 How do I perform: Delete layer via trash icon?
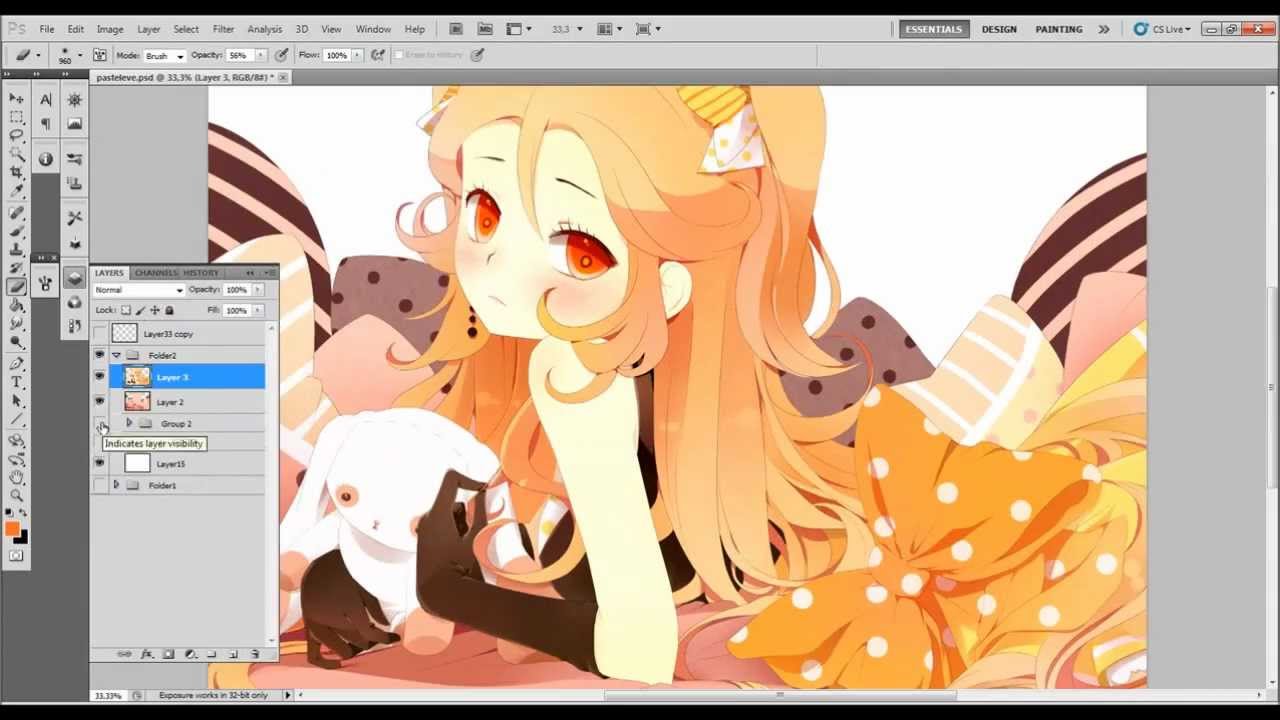pos(255,654)
